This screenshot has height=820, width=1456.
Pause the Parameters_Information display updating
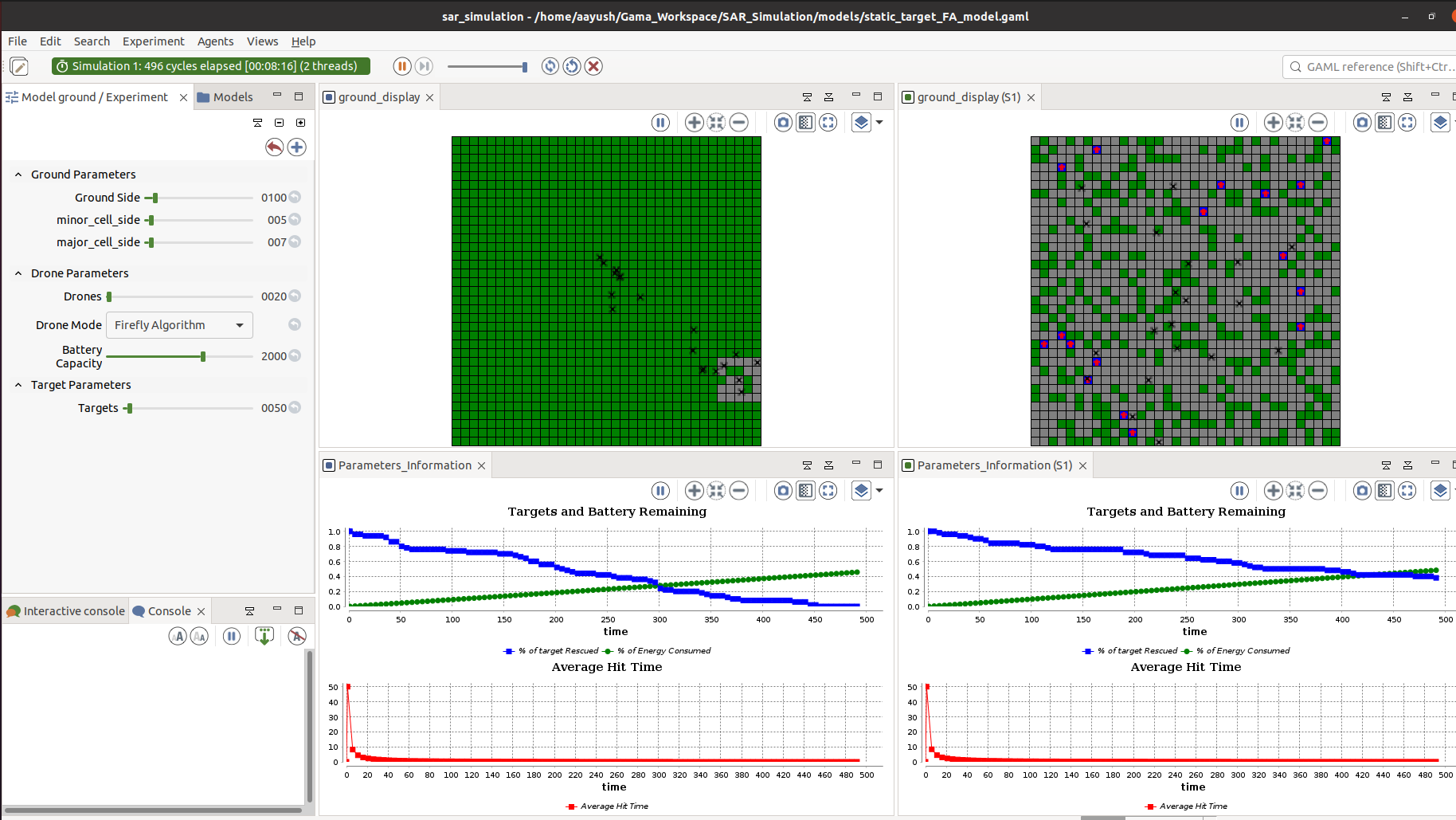click(x=660, y=490)
